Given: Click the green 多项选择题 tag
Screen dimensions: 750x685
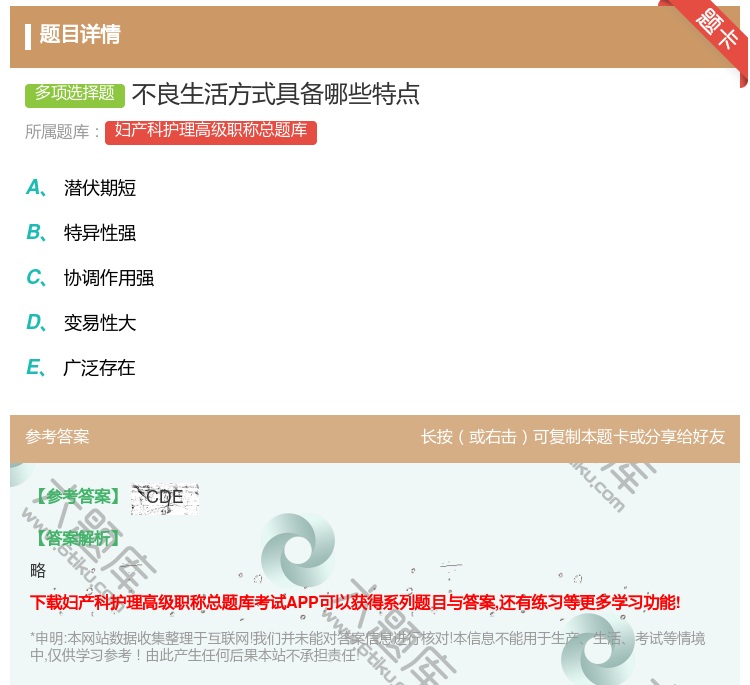Looking at the screenshot, I should pos(75,95).
